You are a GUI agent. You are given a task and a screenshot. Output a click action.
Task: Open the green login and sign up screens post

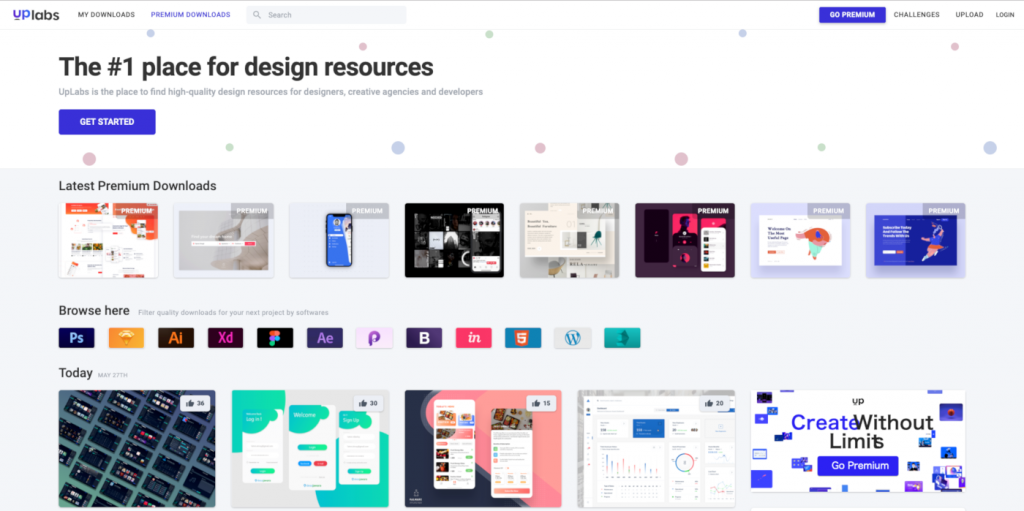[x=310, y=449]
